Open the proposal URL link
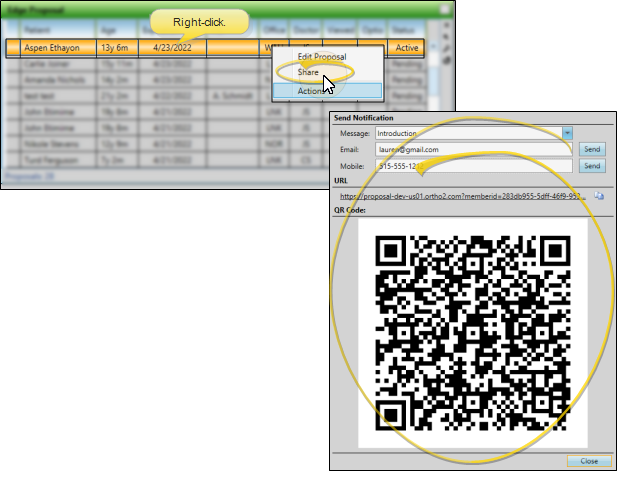Image resolution: width=628 pixels, height=482 pixels. (460, 197)
